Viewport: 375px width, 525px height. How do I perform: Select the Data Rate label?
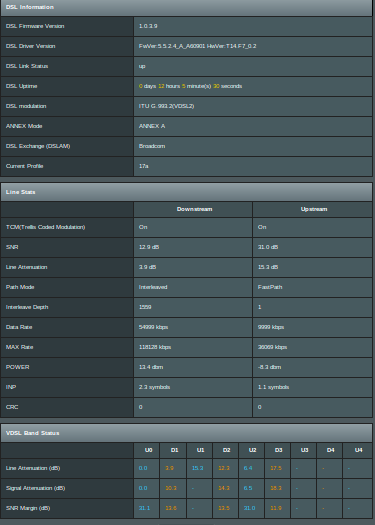[19, 327]
